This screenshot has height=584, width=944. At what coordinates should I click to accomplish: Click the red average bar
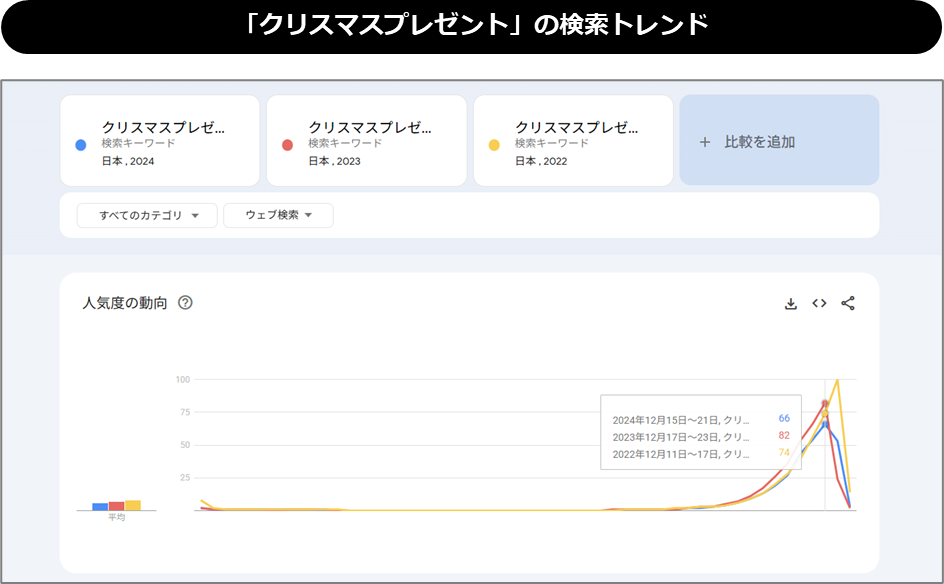click(x=116, y=506)
